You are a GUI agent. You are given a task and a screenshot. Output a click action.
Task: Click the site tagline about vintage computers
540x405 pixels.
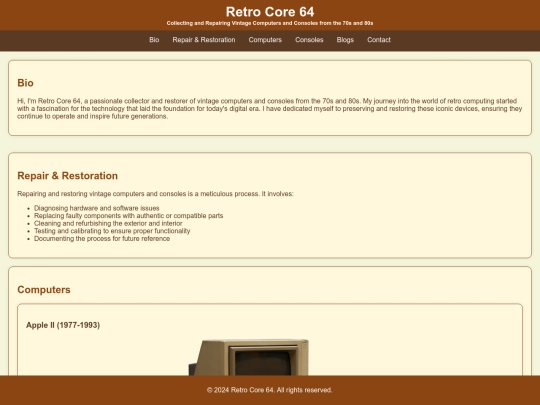point(270,23)
